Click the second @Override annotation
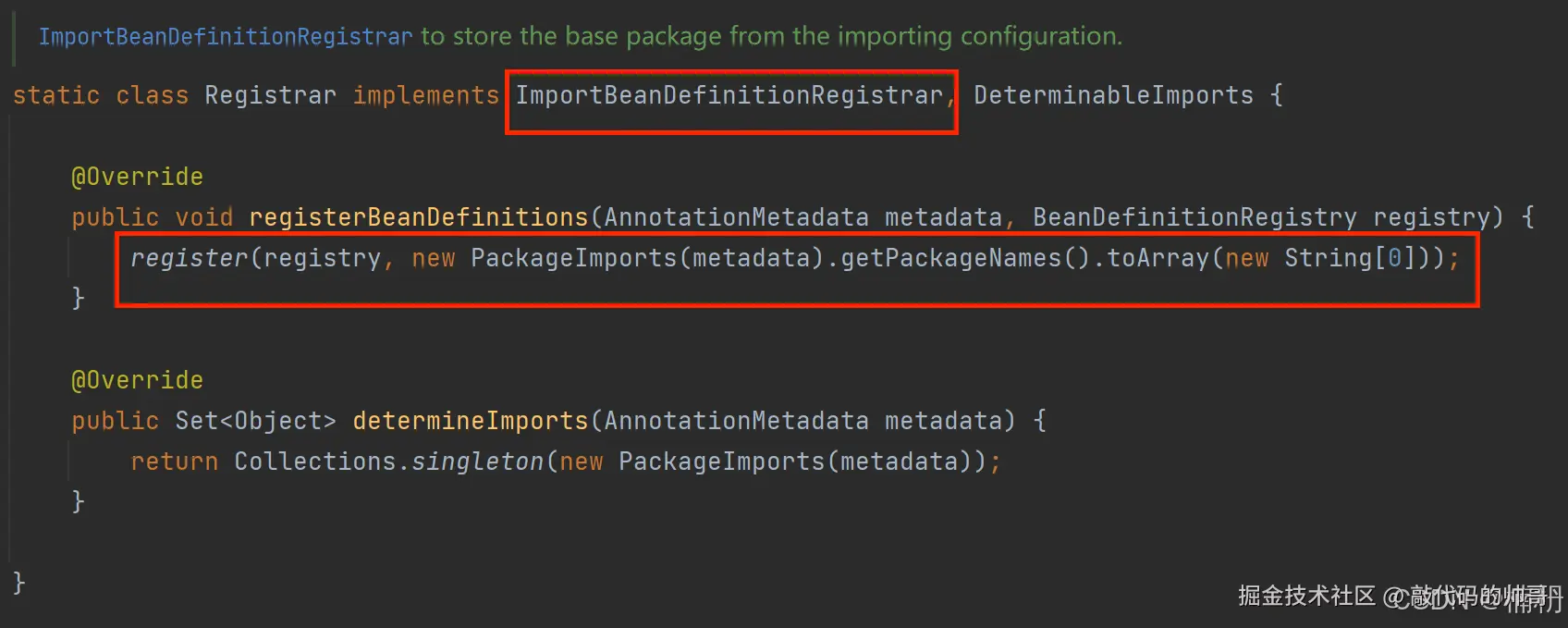Viewport: 1568px width, 628px height. click(137, 380)
